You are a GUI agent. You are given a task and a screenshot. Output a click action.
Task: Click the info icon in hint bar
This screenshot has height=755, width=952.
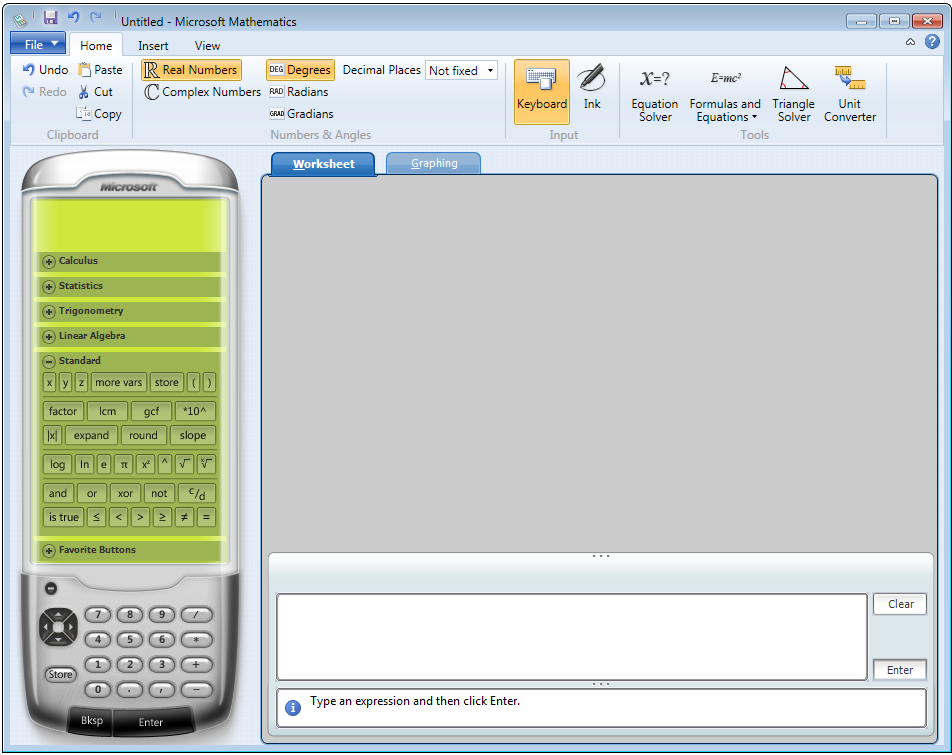(x=293, y=708)
